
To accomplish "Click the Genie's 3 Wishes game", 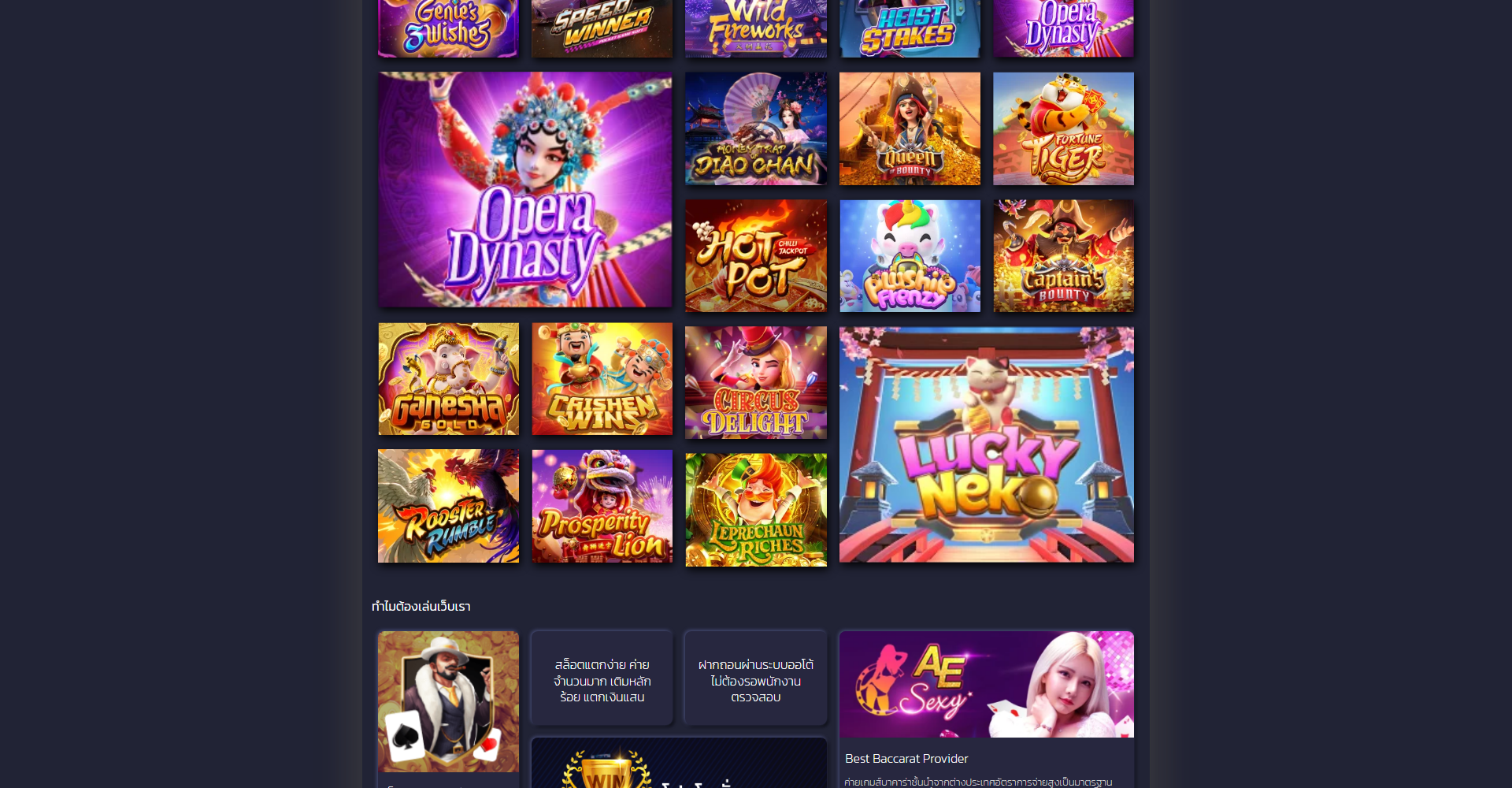I will (448, 28).
